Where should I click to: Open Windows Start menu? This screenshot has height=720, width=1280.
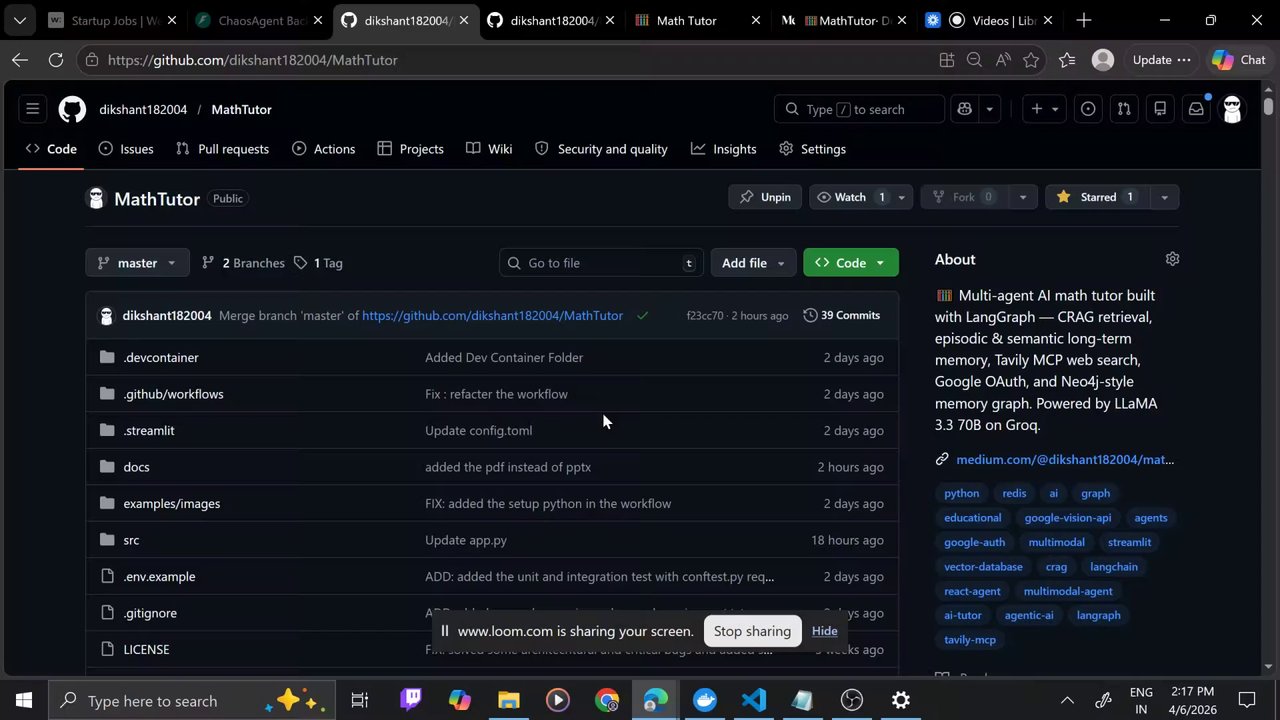click(x=24, y=700)
